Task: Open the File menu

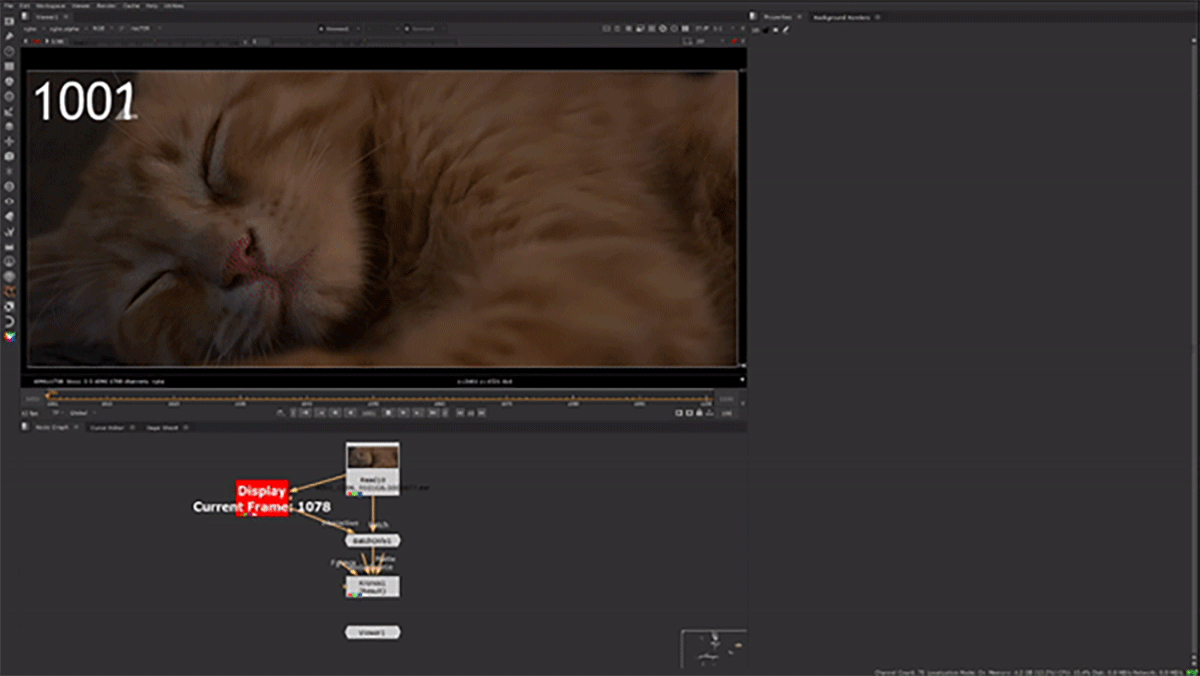Action: 9,5
